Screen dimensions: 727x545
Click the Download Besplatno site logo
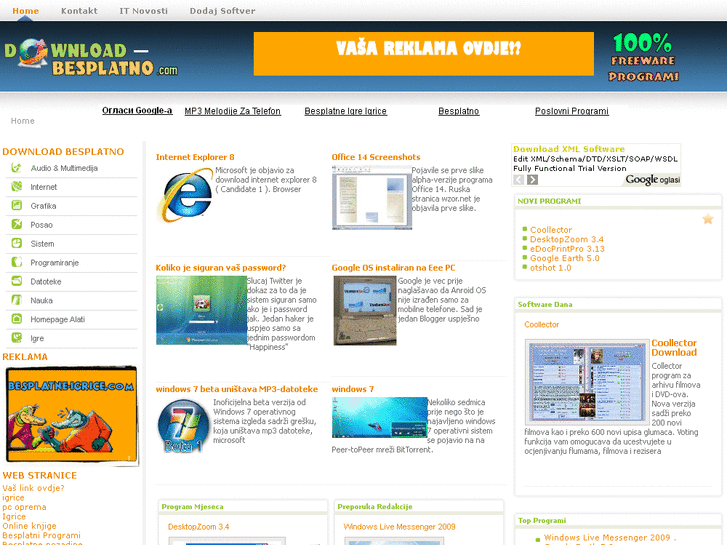[91, 58]
